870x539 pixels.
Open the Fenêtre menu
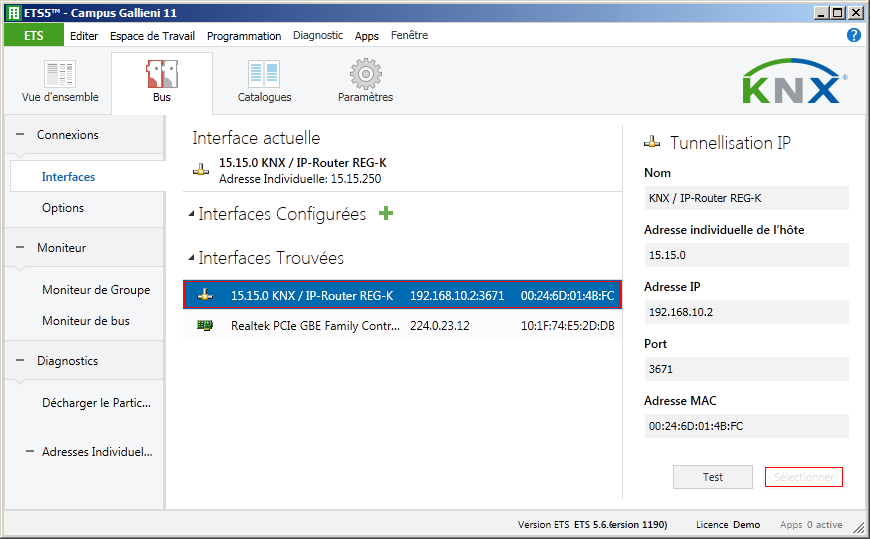[409, 36]
